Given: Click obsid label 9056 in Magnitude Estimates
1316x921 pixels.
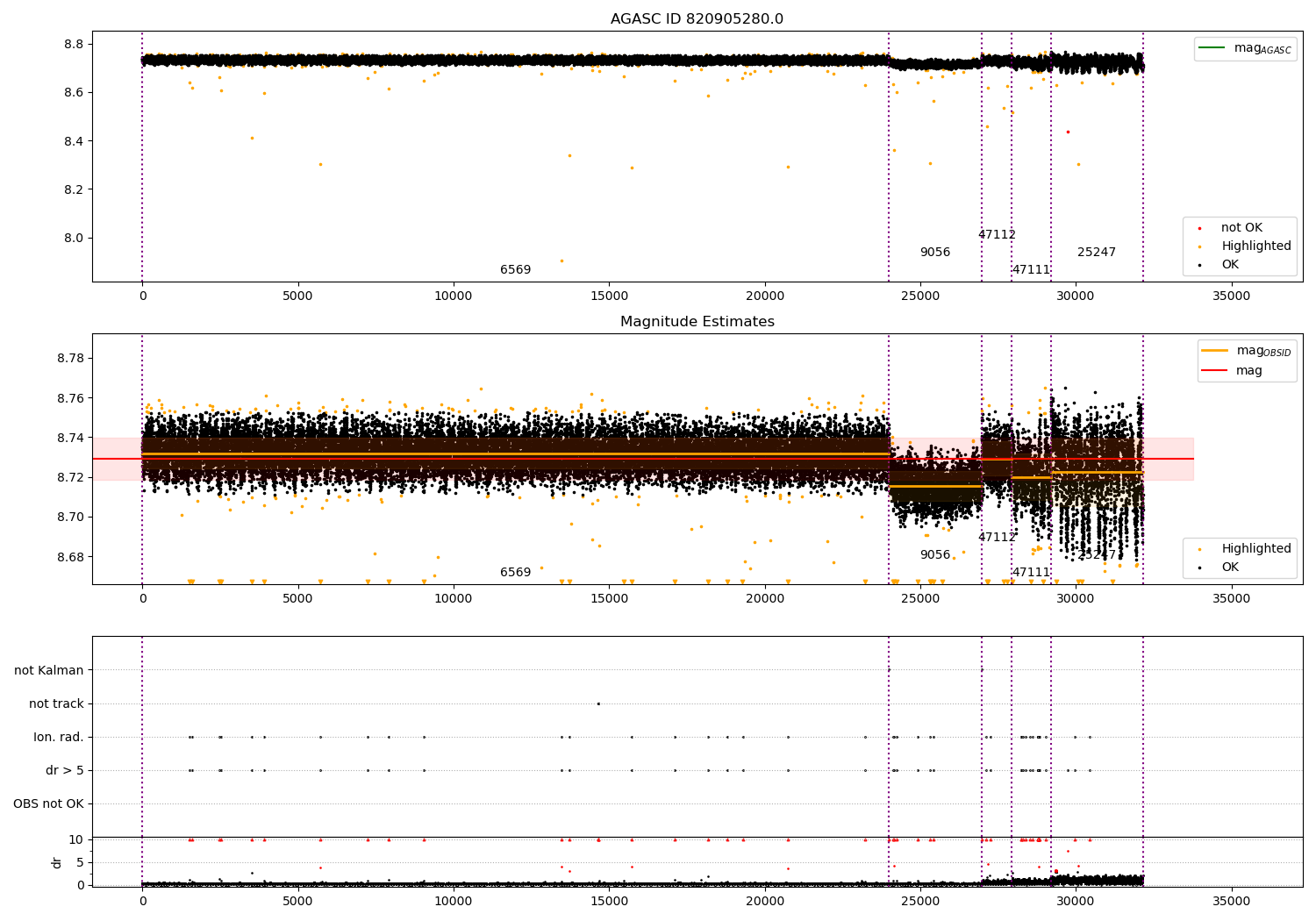Looking at the screenshot, I should click(935, 555).
